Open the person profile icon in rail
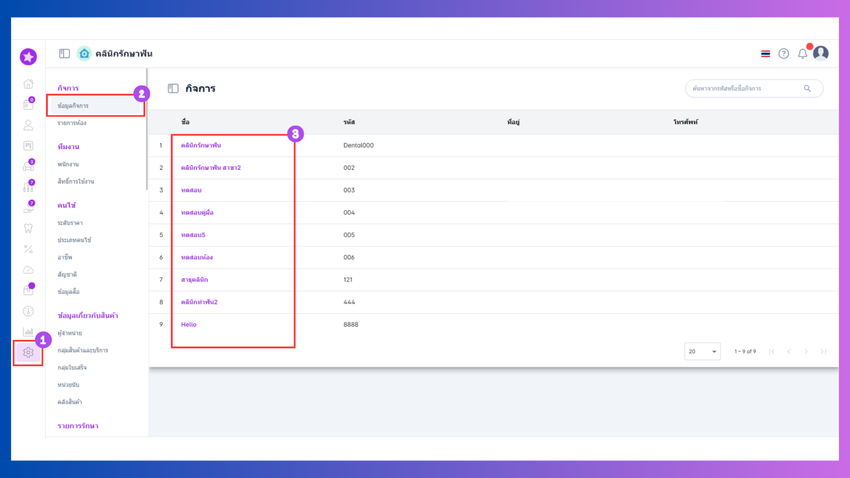The image size is (850, 478). pyautogui.click(x=28, y=125)
